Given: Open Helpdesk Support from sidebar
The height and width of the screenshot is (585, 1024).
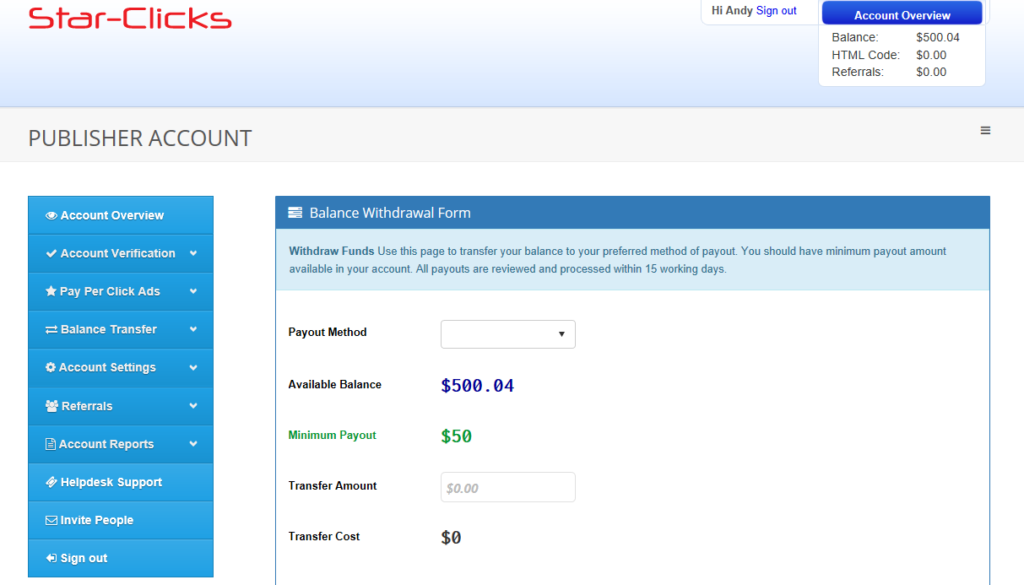Looking at the screenshot, I should [x=110, y=482].
